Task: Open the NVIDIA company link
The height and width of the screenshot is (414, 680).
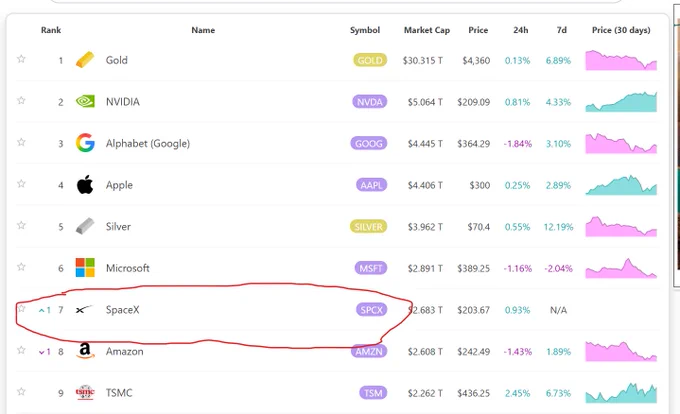Action: 123,101
